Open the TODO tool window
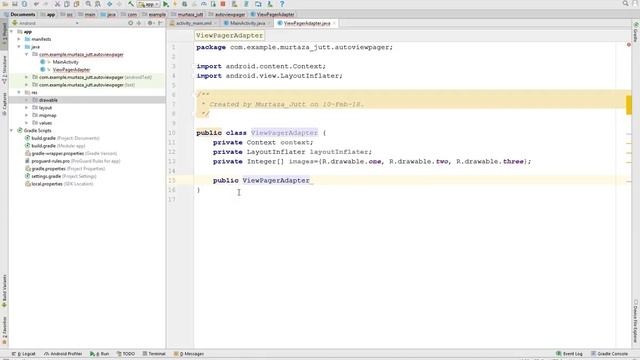This screenshot has width=640, height=360. pyautogui.click(x=126, y=354)
